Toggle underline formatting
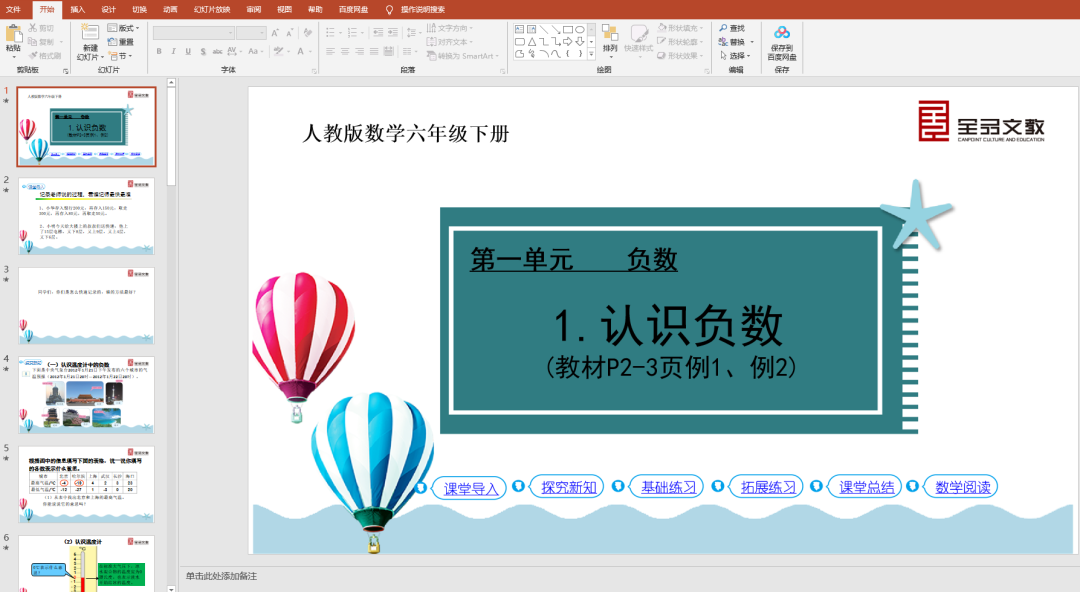The image size is (1080, 592). click(x=187, y=51)
